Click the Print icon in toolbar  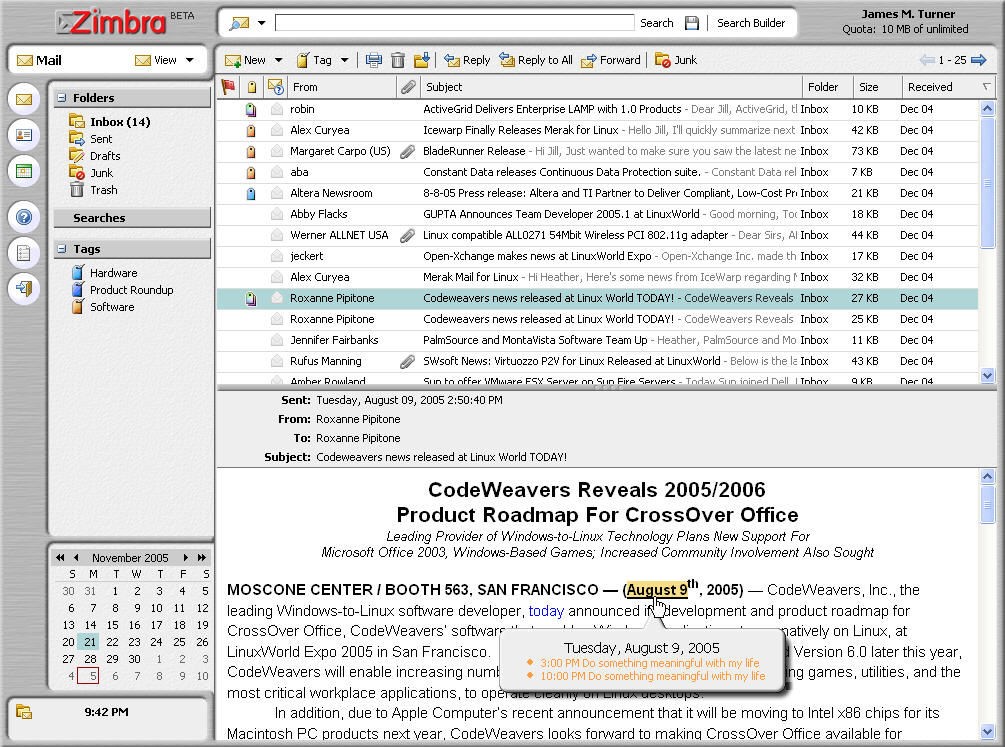click(374, 60)
